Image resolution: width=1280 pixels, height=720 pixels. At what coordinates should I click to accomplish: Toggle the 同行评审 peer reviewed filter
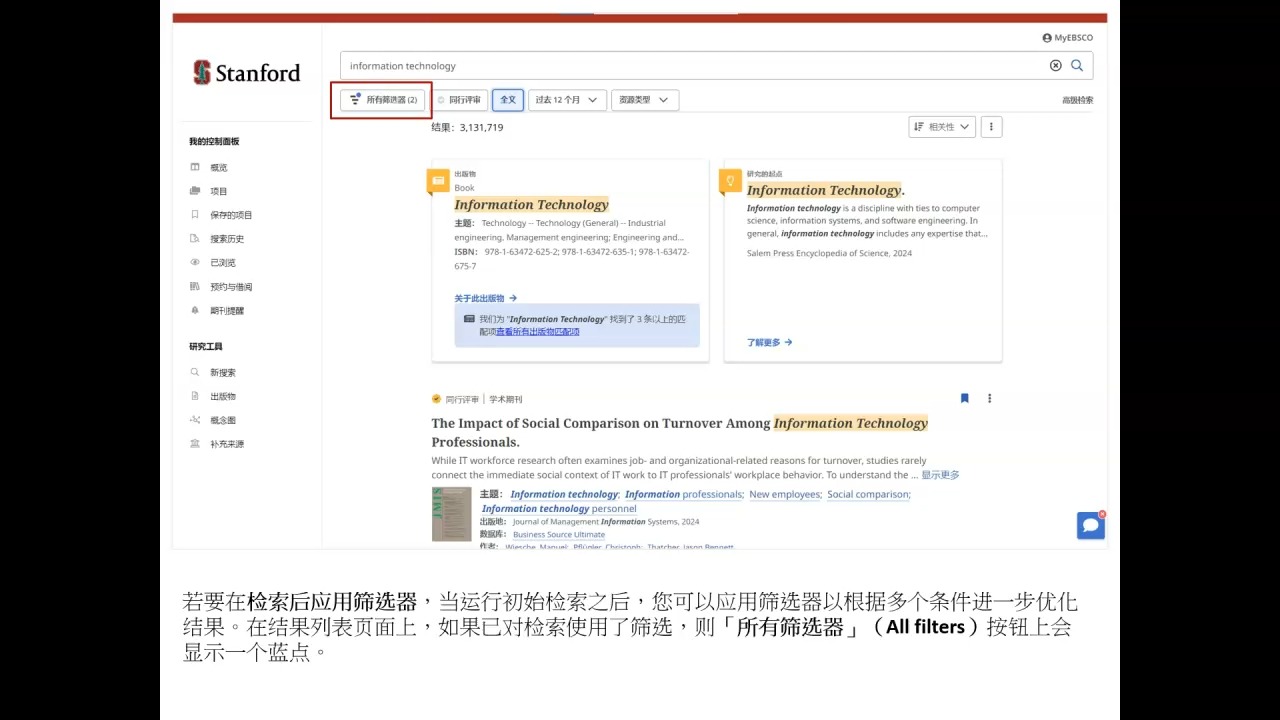460,100
